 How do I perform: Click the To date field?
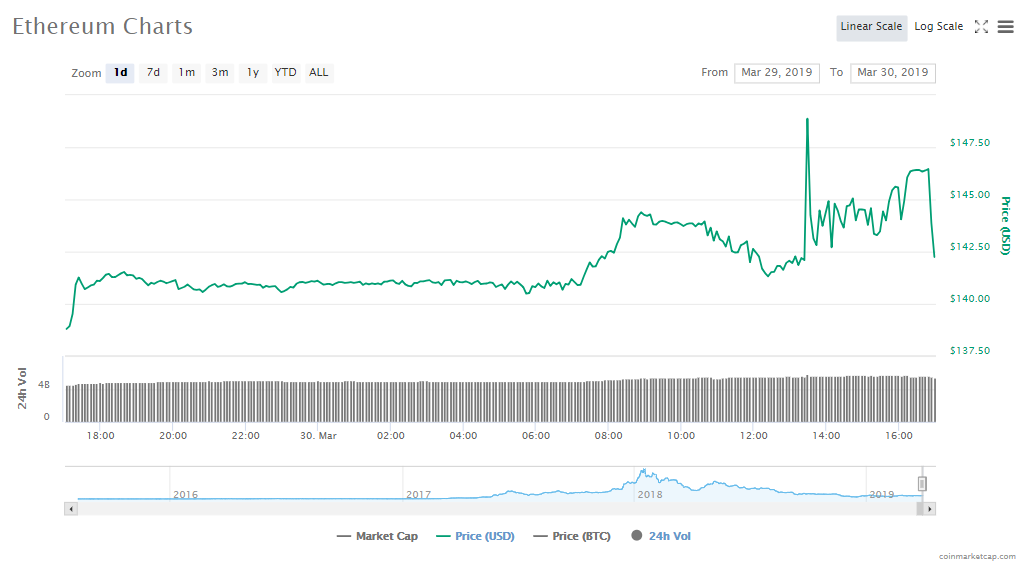[x=892, y=73]
